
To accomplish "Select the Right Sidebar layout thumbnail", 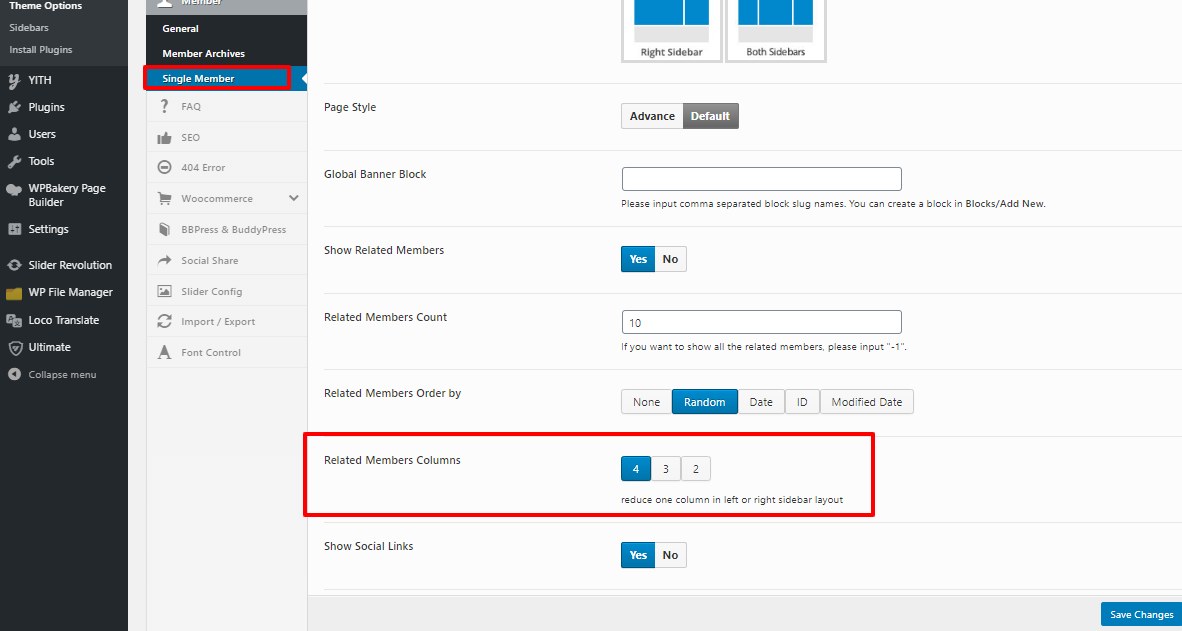I will pos(672,29).
